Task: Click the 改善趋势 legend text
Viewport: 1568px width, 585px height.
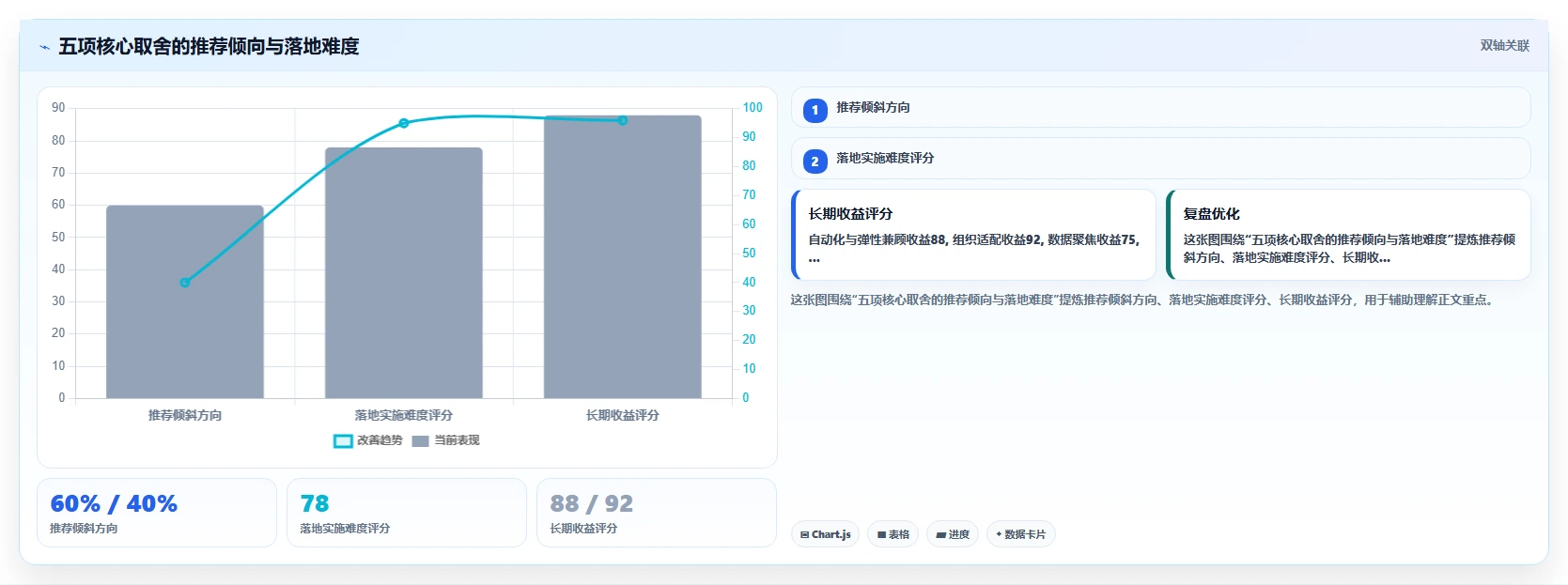Action: [380, 440]
